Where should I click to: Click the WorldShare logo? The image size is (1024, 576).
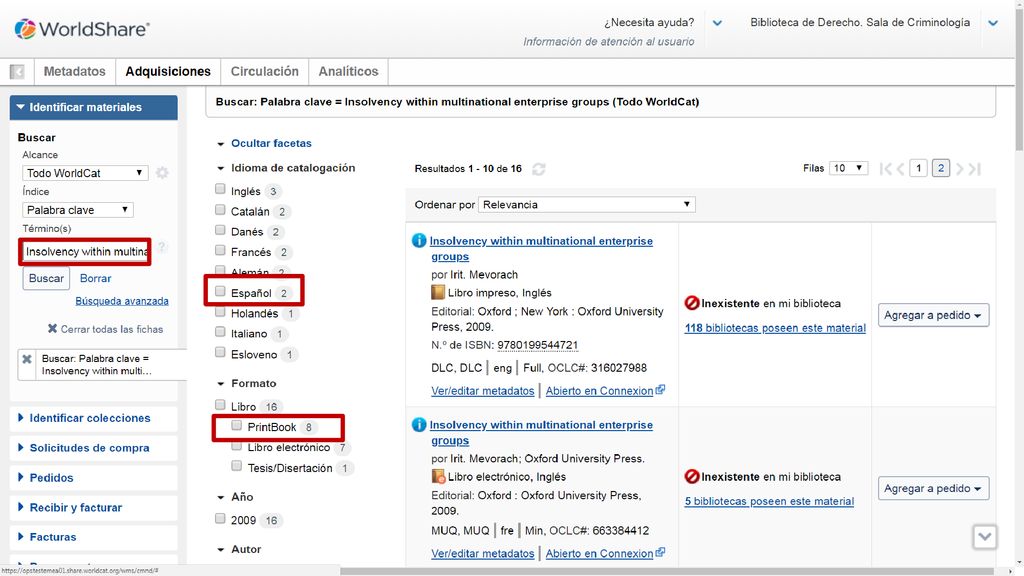coord(82,29)
